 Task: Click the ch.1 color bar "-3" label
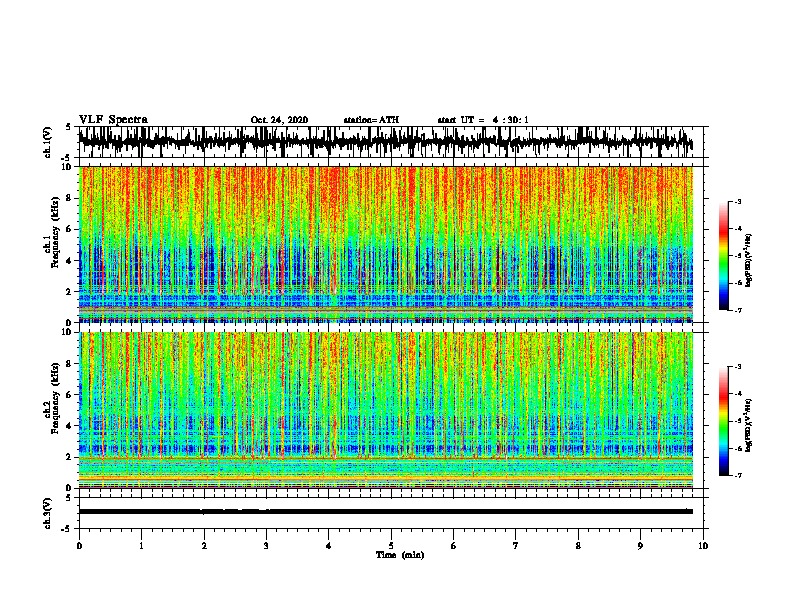pyautogui.click(x=738, y=201)
